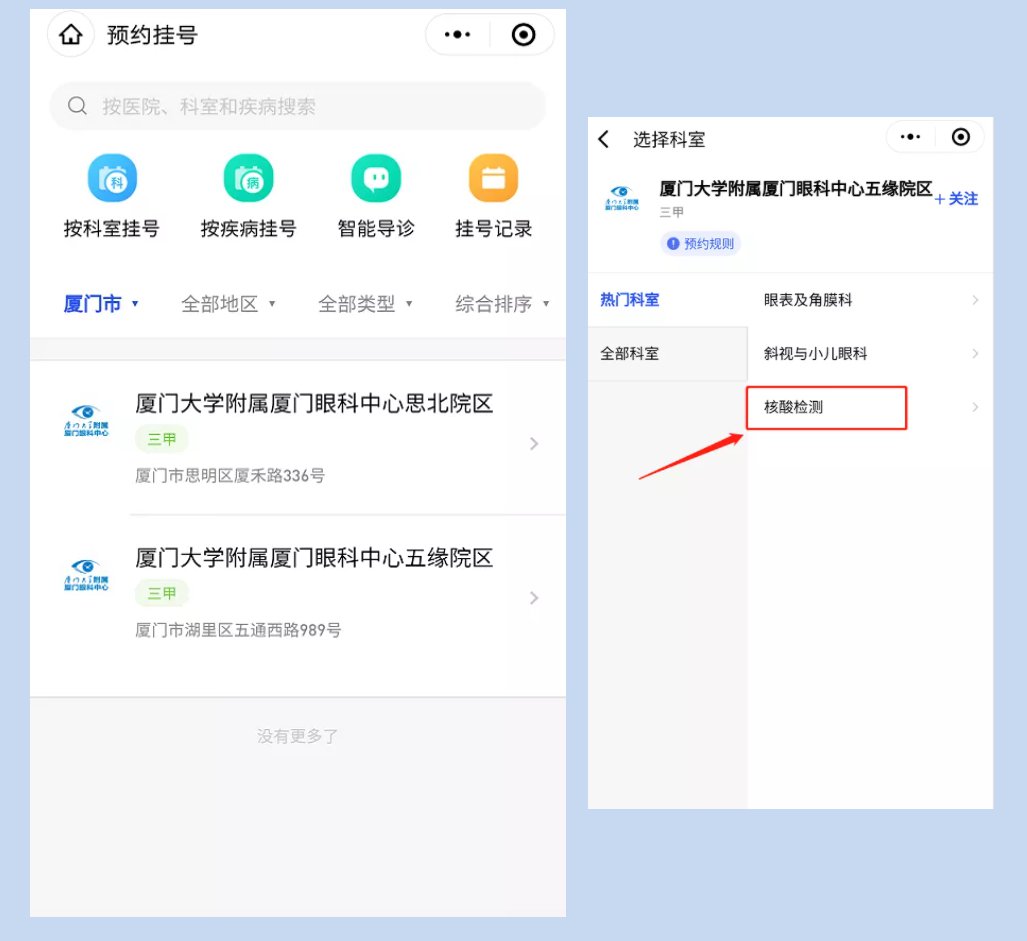Tap the 智能导诊 smart guide icon
Image resolution: width=1027 pixels, height=941 pixels.
[x=376, y=180]
